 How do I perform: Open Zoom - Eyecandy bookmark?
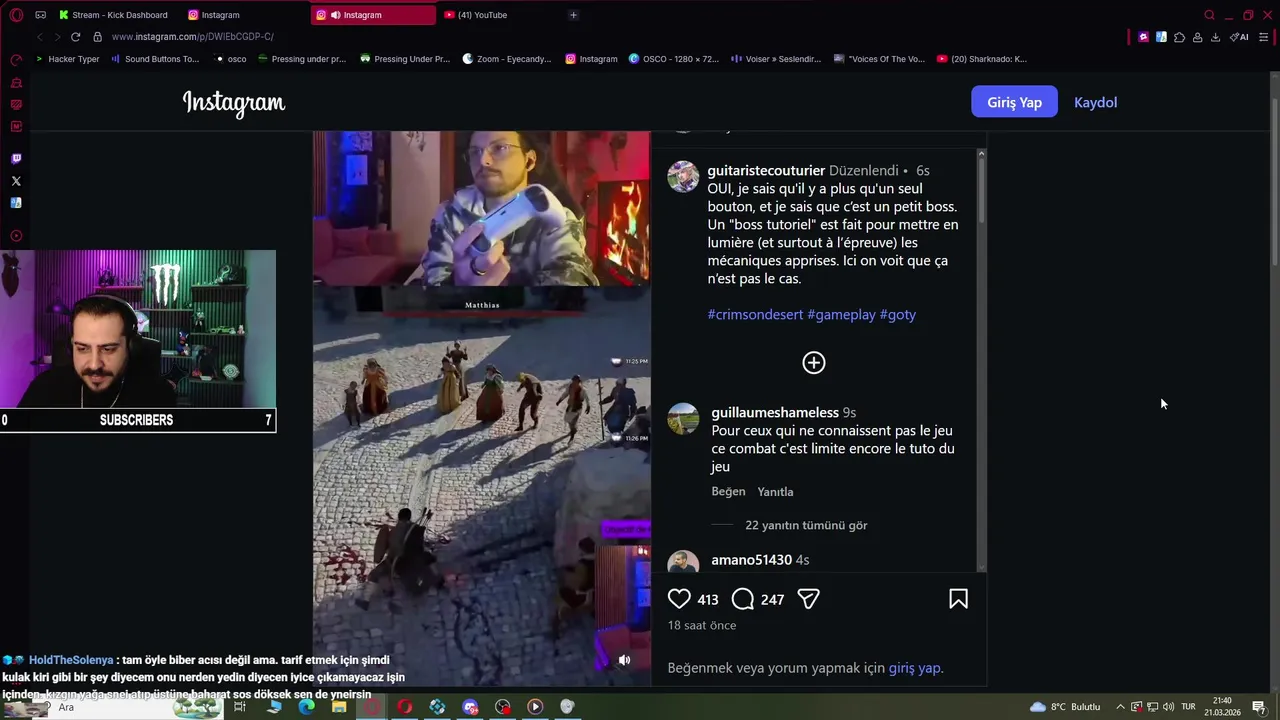pyautogui.click(x=507, y=59)
